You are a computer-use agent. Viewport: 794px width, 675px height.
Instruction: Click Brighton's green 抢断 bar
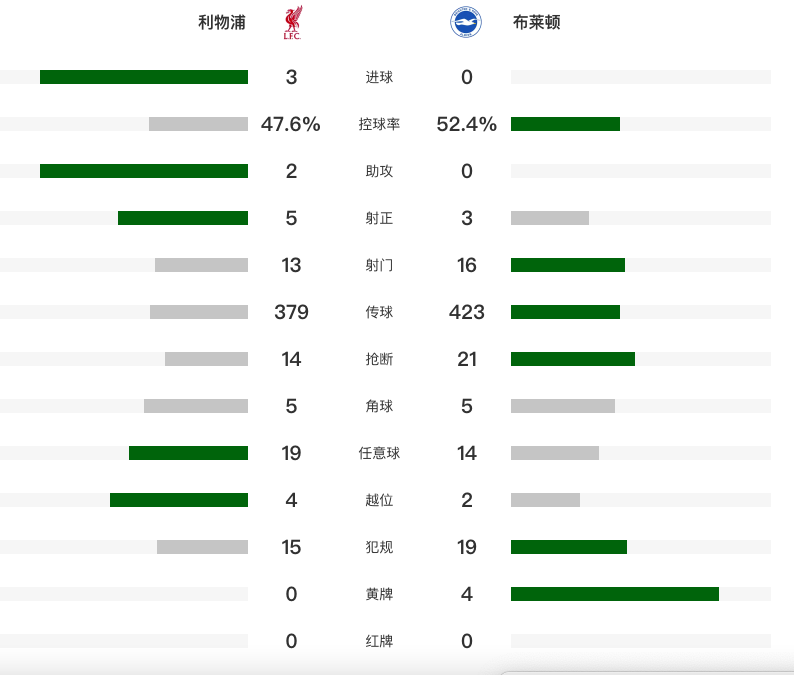coord(572,359)
